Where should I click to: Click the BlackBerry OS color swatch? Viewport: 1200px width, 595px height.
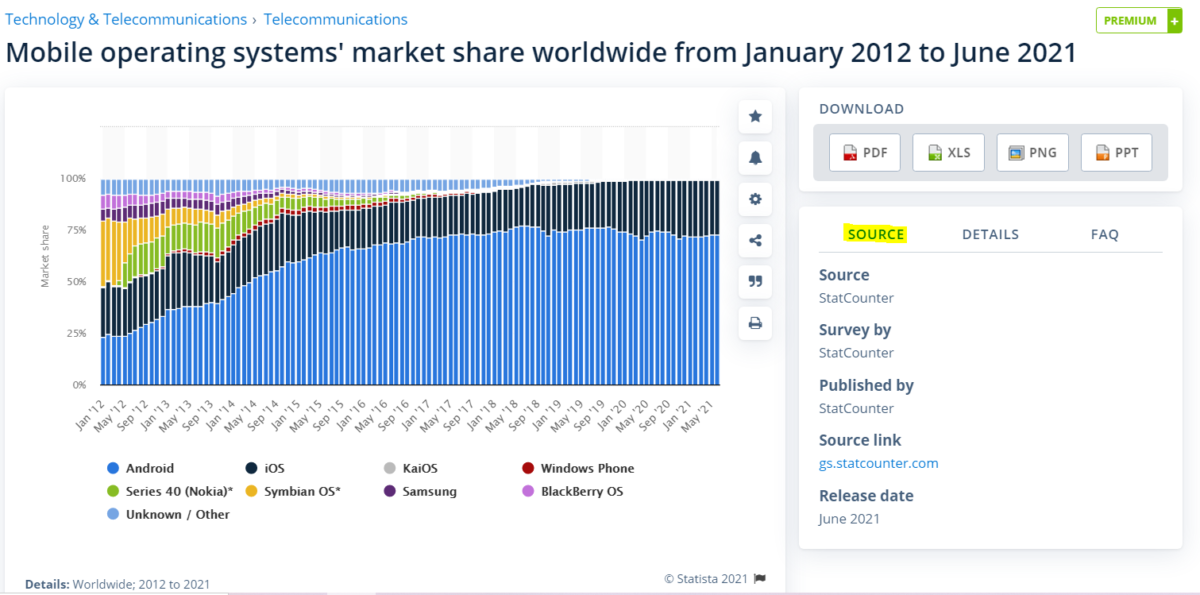[x=527, y=491]
